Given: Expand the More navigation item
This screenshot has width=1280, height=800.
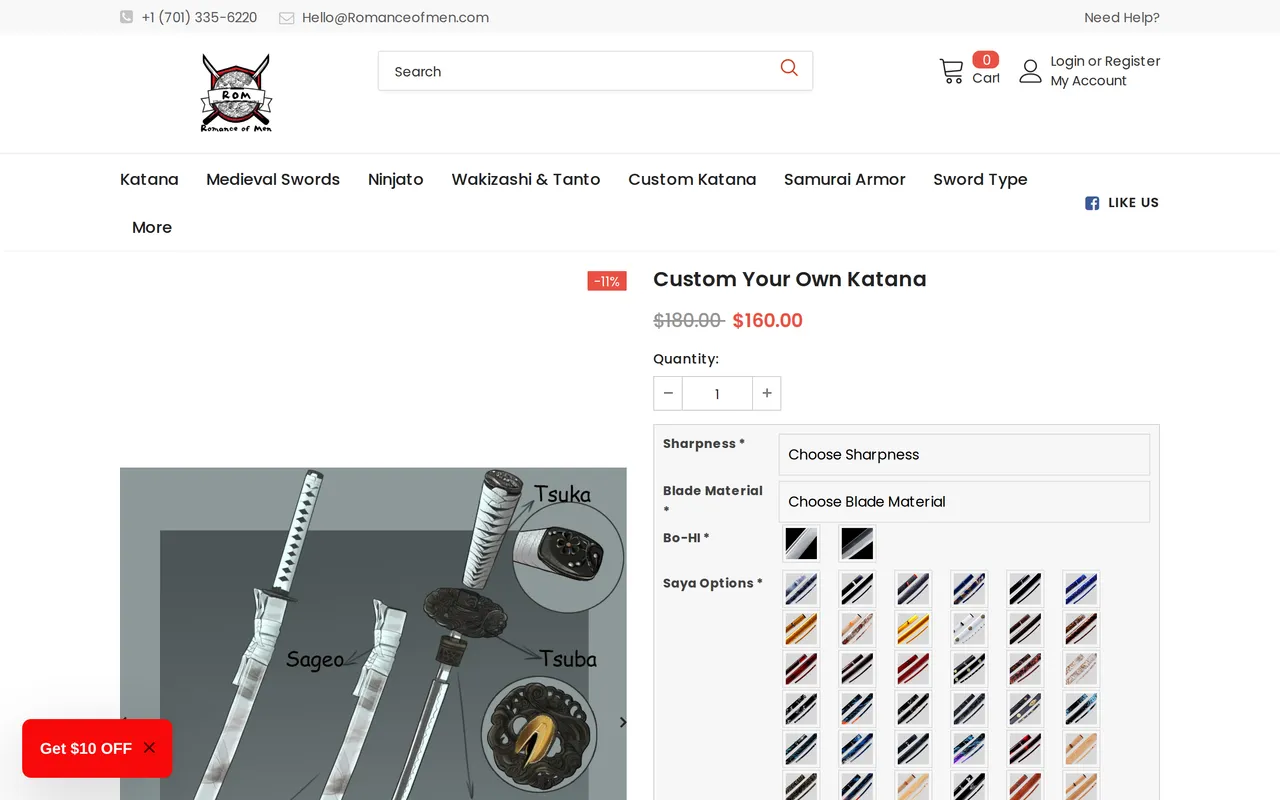Looking at the screenshot, I should coord(152,227).
